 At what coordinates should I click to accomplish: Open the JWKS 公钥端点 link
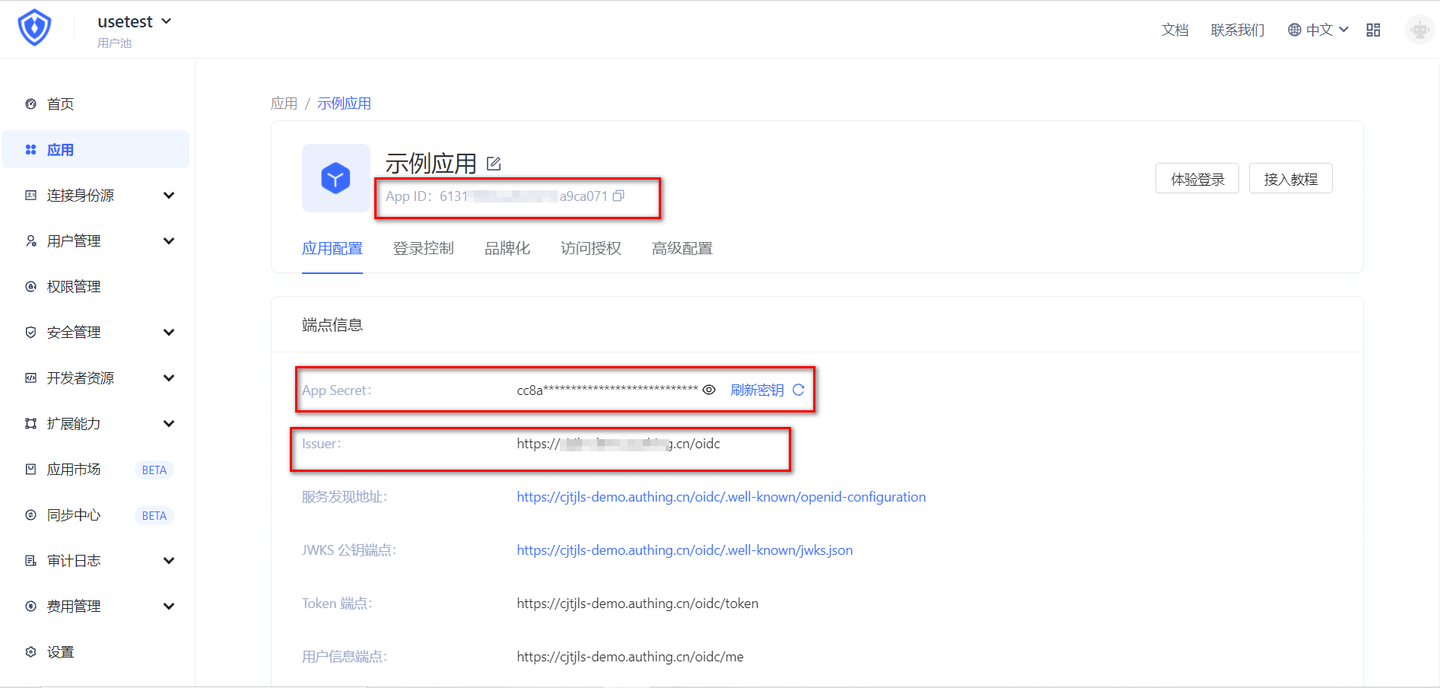click(684, 549)
